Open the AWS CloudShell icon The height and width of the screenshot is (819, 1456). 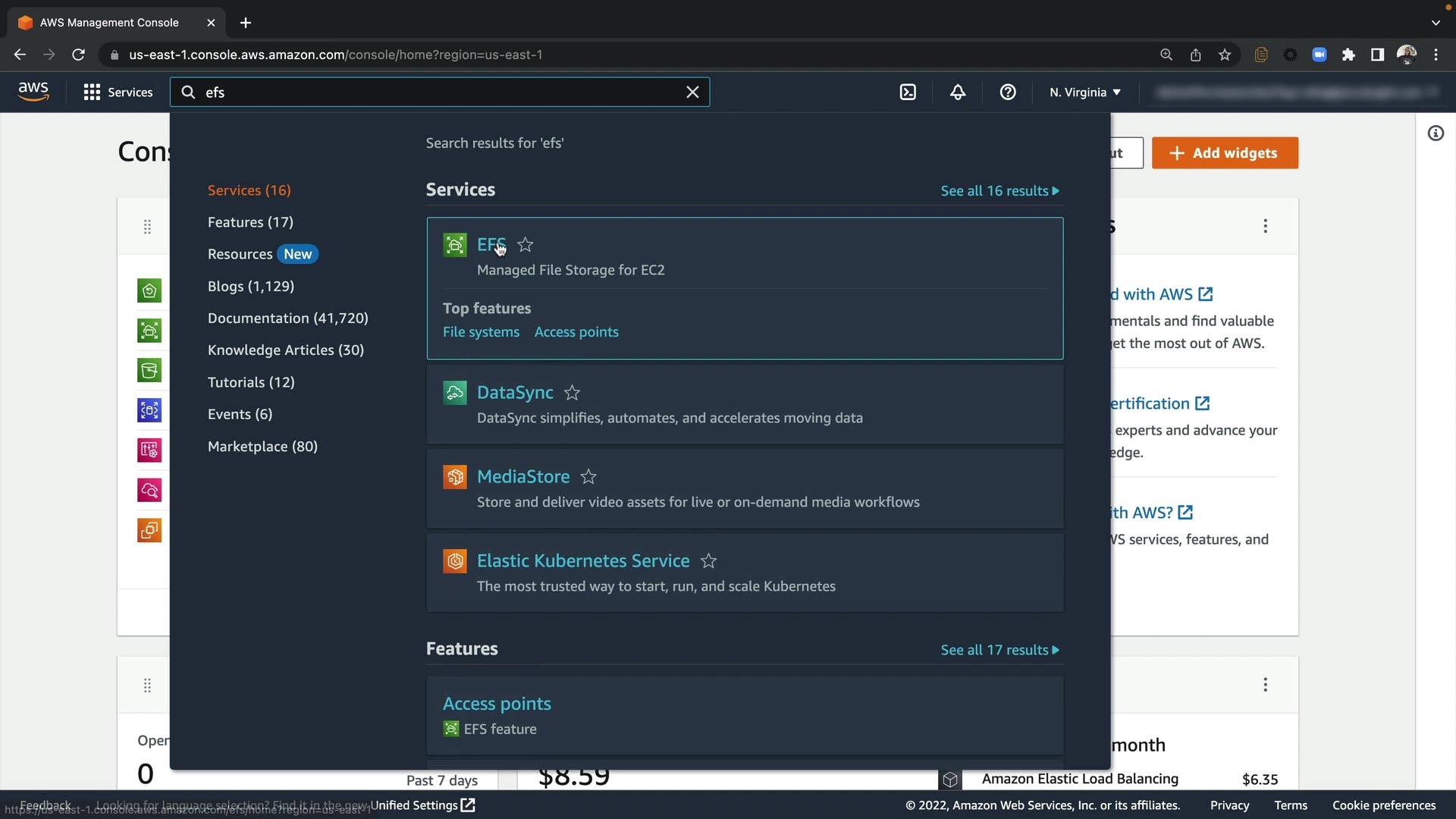coord(908,93)
